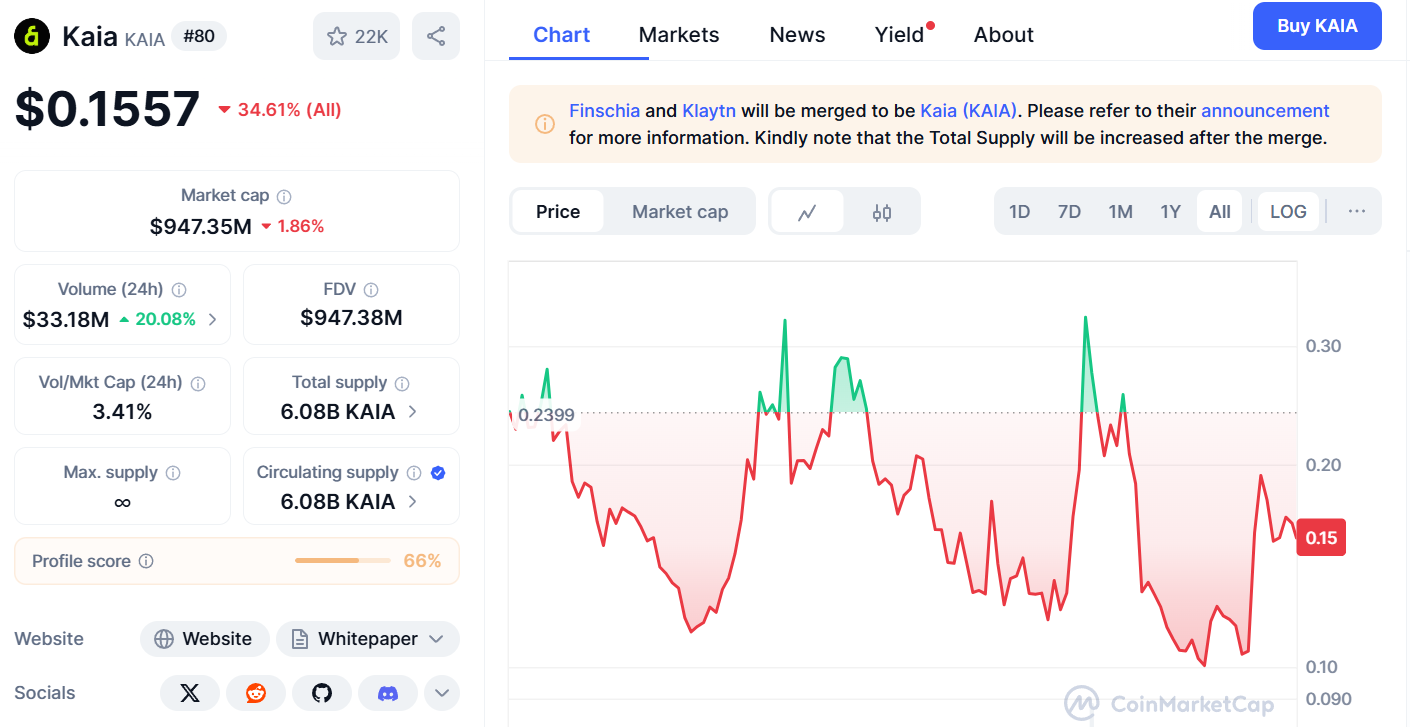Open the Website button
1410x727 pixels.
click(204, 639)
